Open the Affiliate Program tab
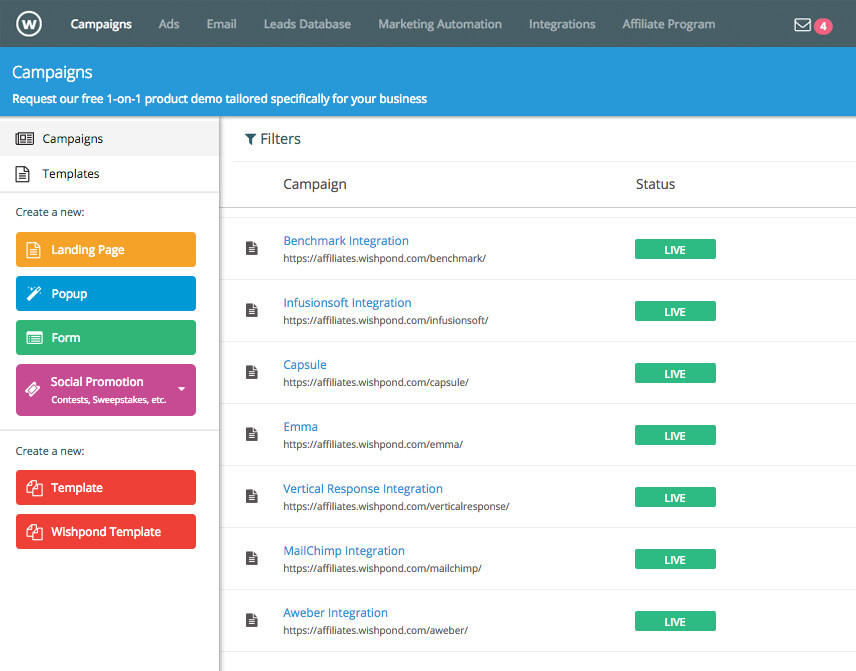 (669, 24)
